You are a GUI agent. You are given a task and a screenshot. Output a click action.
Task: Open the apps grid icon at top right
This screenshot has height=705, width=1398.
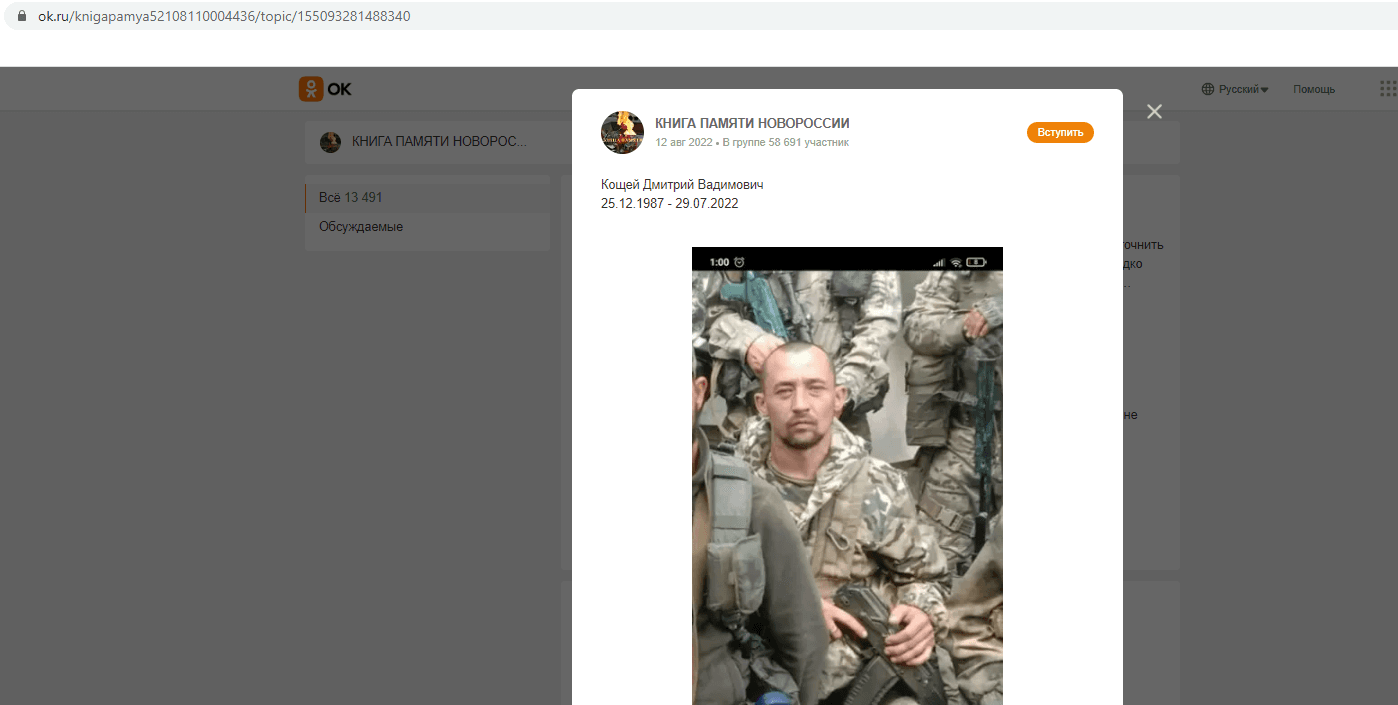(x=1388, y=89)
